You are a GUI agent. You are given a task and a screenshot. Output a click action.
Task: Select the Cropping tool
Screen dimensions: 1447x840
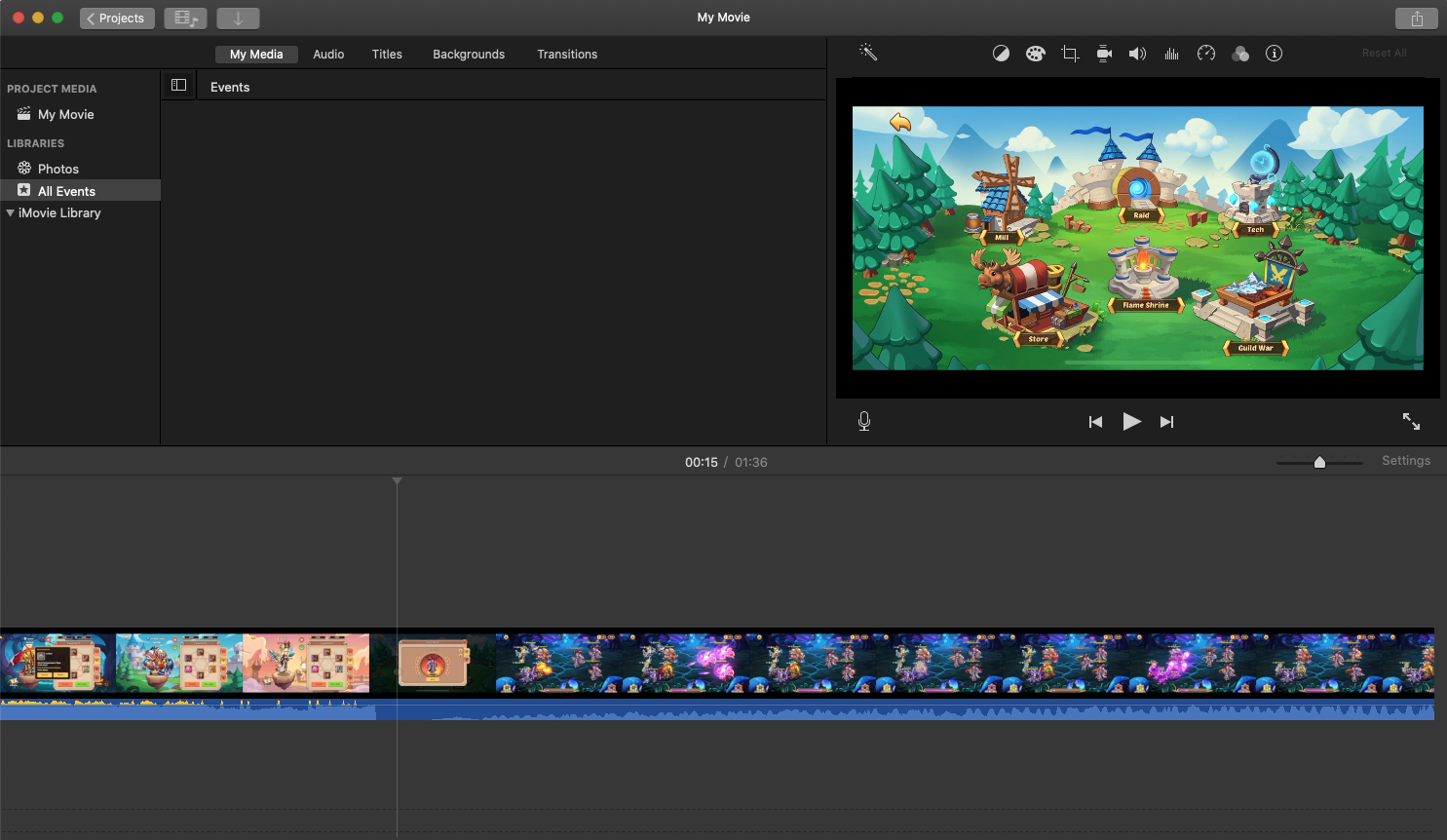coord(1069,54)
